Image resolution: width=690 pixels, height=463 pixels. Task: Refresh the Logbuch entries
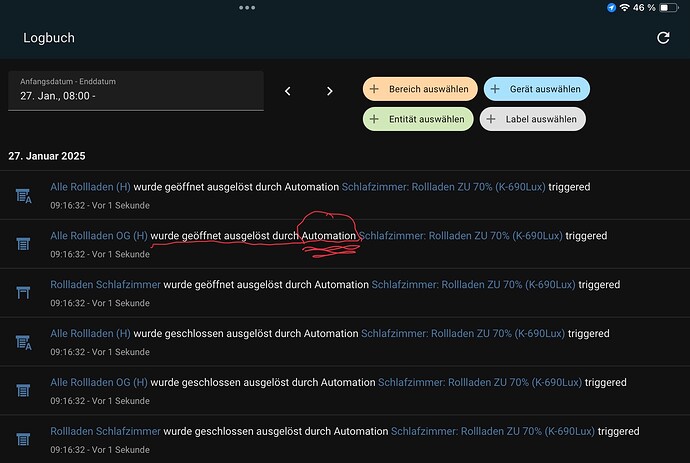click(663, 38)
